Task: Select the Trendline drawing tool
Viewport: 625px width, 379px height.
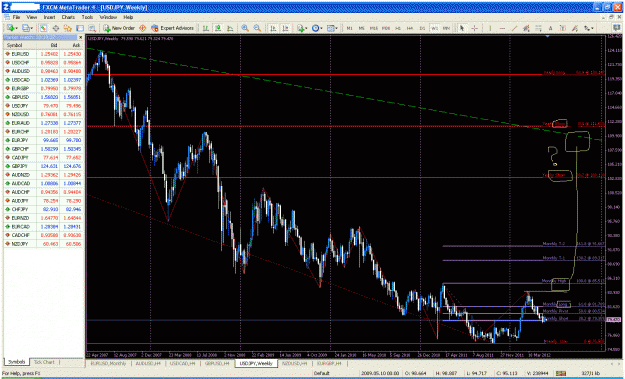Action: click(514, 28)
